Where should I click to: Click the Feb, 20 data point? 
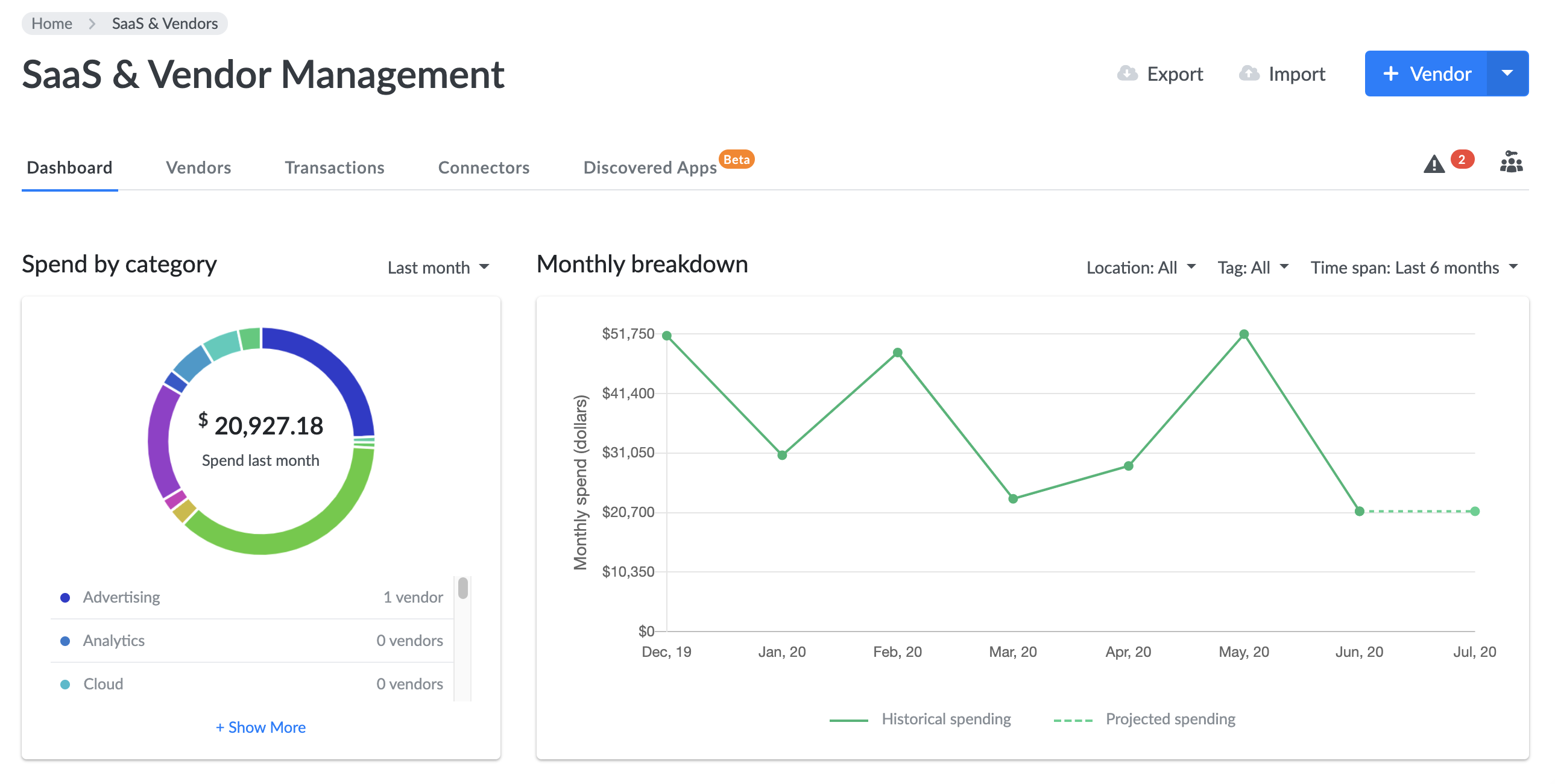[898, 353]
